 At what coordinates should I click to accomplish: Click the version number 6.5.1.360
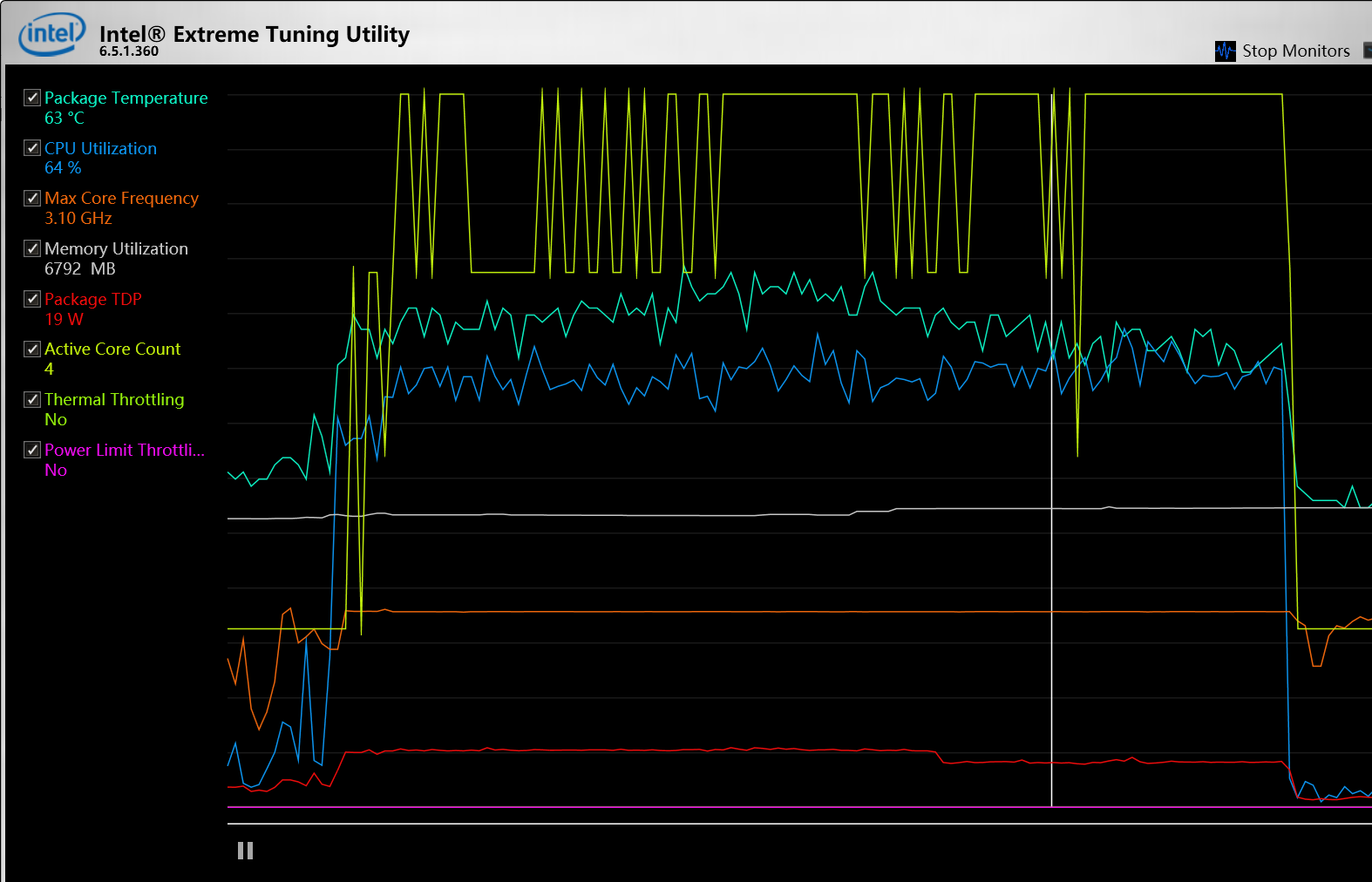pos(129,51)
